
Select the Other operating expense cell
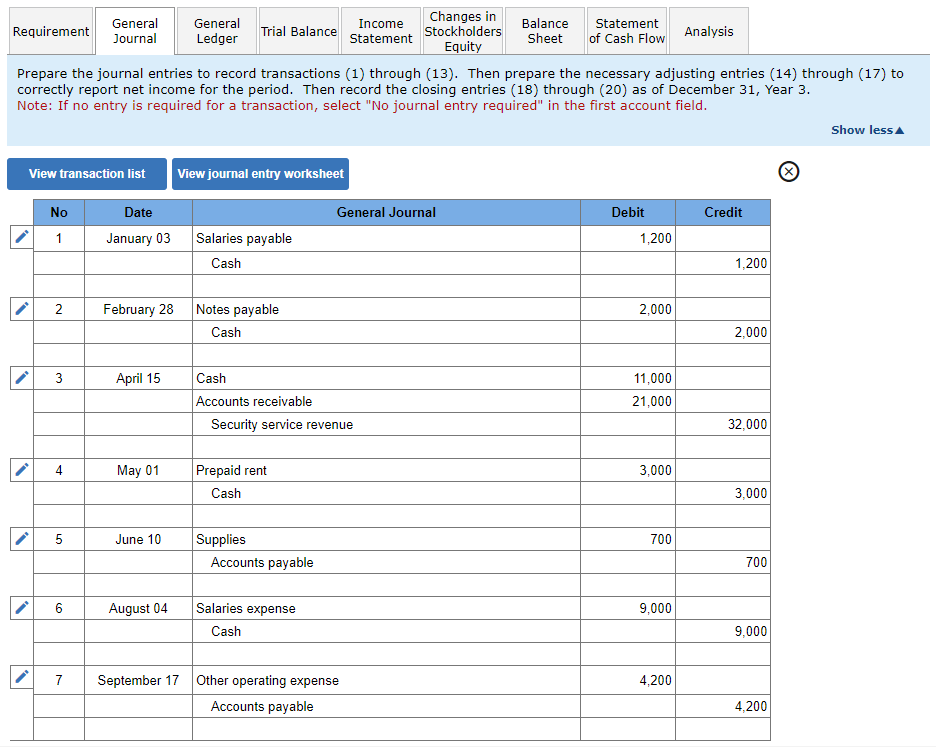[386, 680]
